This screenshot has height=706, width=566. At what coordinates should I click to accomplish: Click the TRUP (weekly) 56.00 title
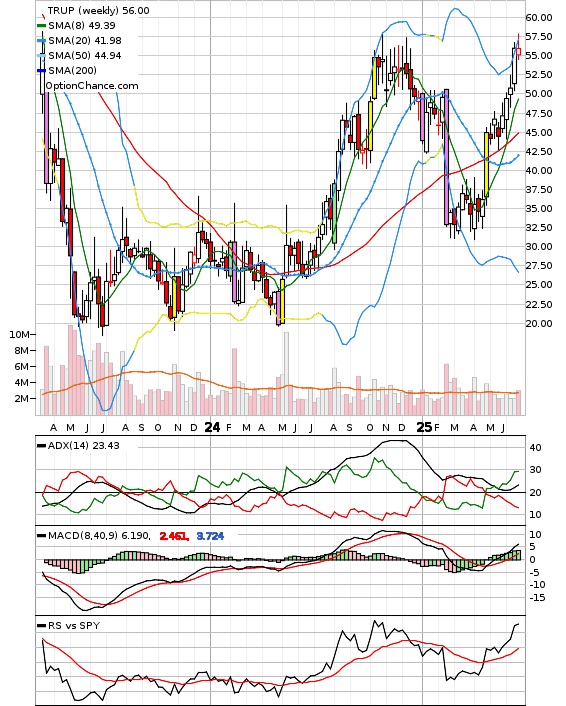(99, 10)
